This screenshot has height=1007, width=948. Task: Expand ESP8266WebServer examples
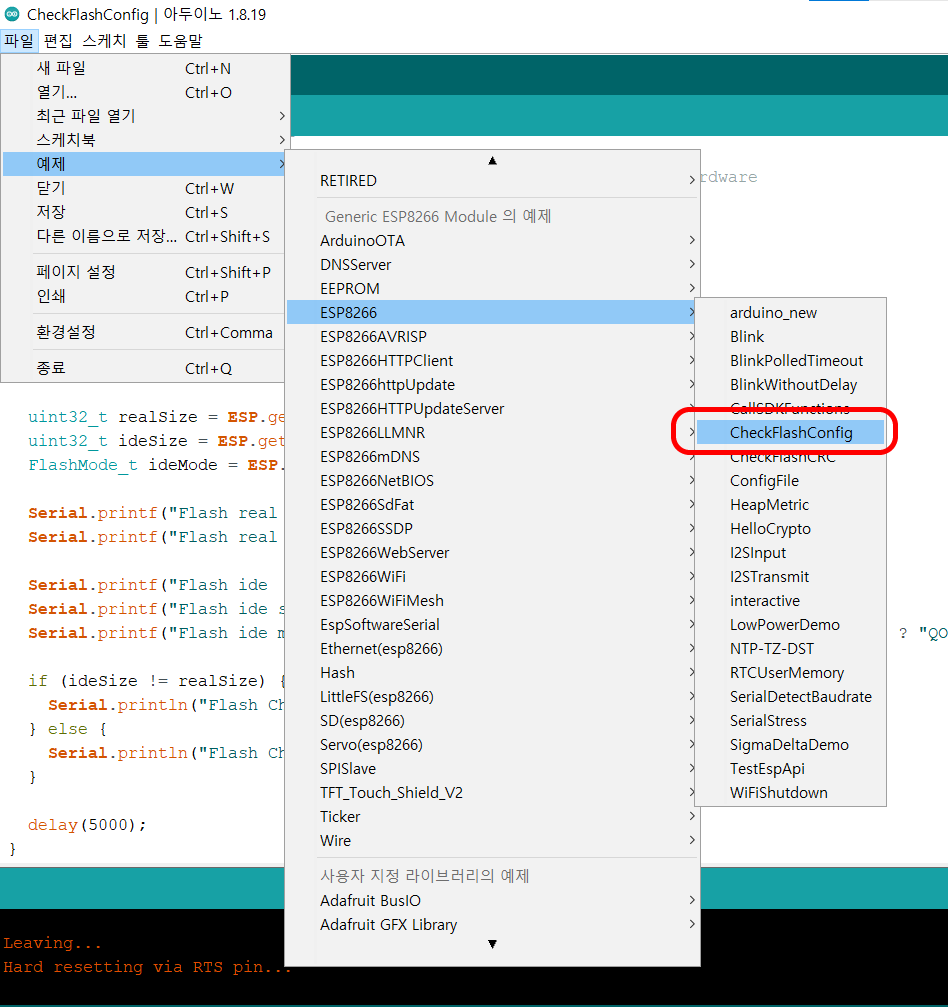[493, 552]
